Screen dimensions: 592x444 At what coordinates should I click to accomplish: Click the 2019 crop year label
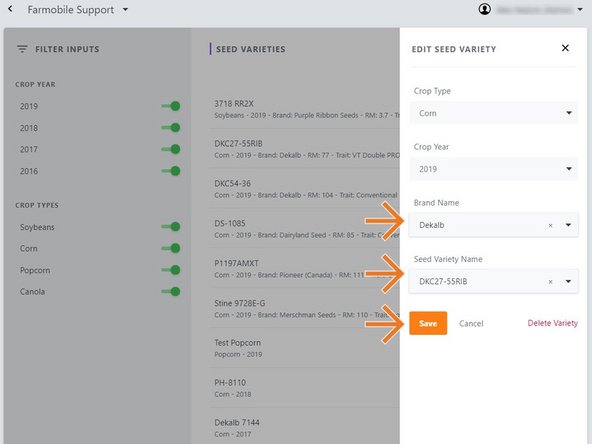point(29,106)
